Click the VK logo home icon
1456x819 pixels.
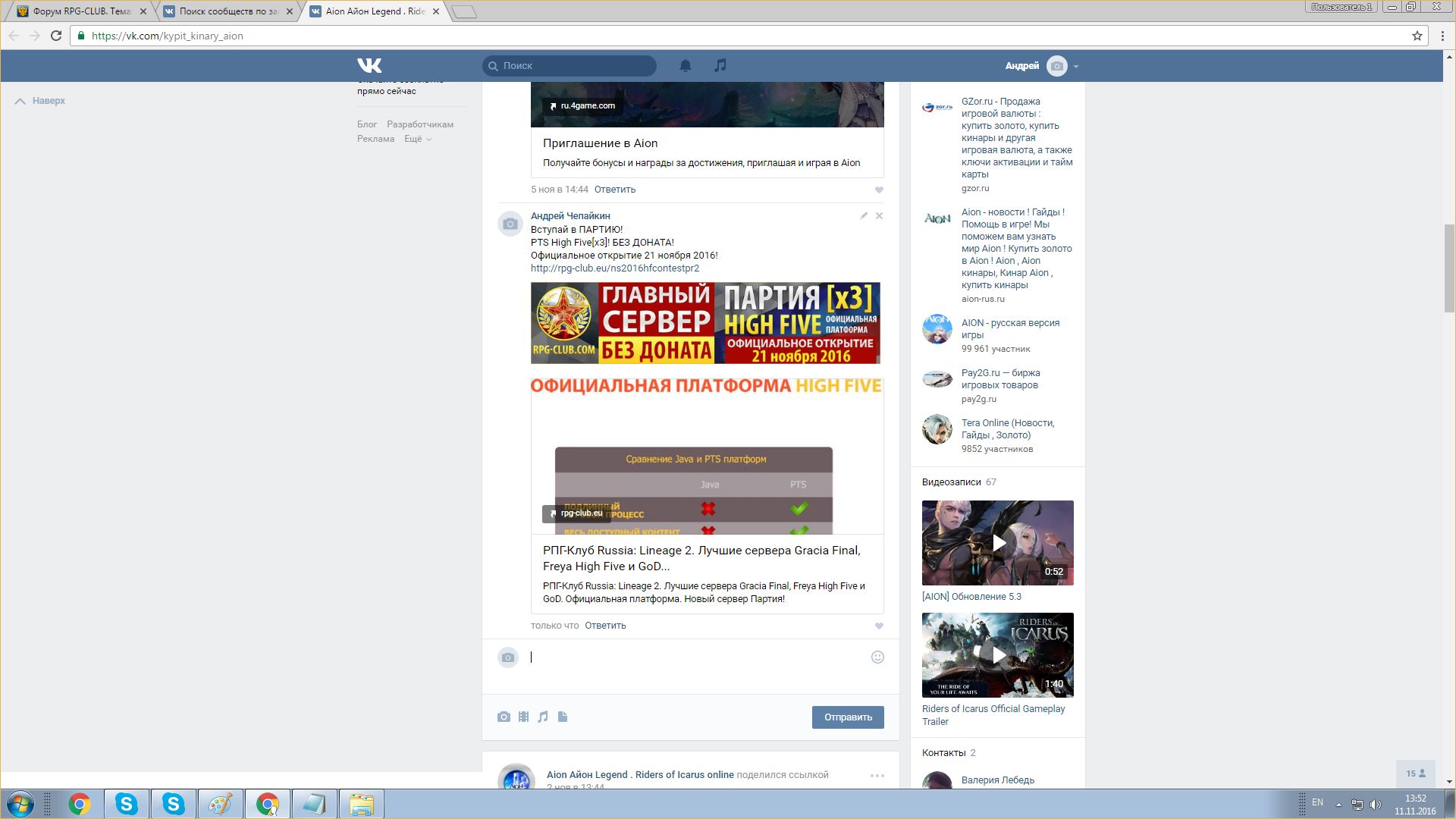[x=369, y=66]
